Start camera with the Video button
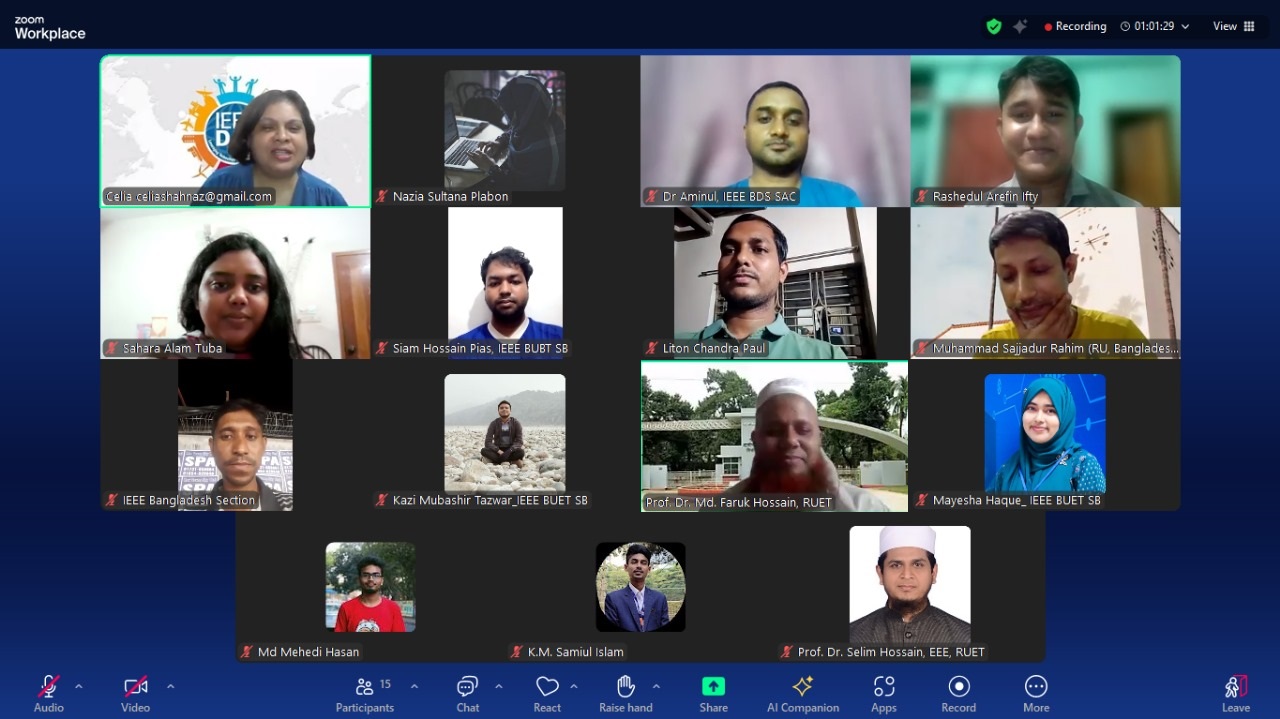 (135, 694)
